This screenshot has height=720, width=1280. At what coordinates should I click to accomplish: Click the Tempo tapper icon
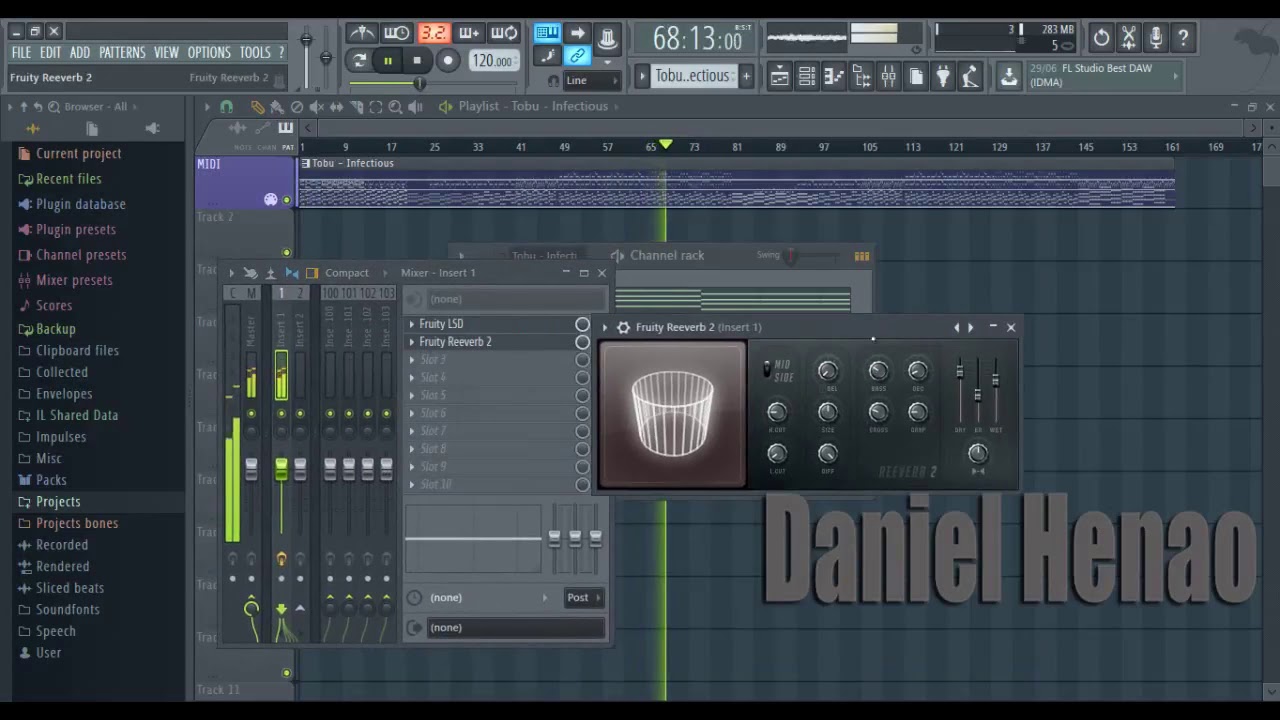[970, 76]
